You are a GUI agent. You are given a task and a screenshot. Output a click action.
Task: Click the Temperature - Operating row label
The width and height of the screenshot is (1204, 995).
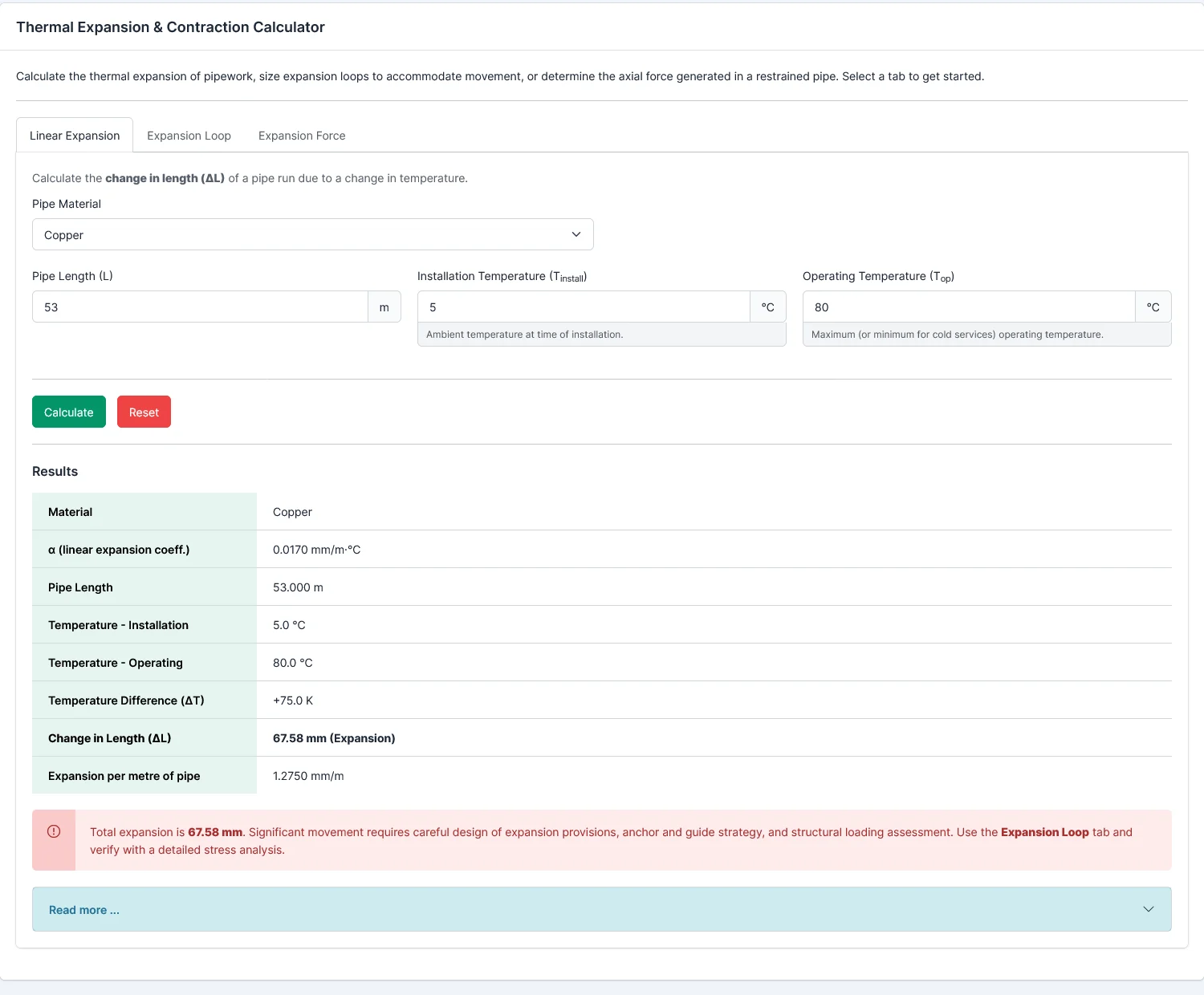pyautogui.click(x=116, y=663)
